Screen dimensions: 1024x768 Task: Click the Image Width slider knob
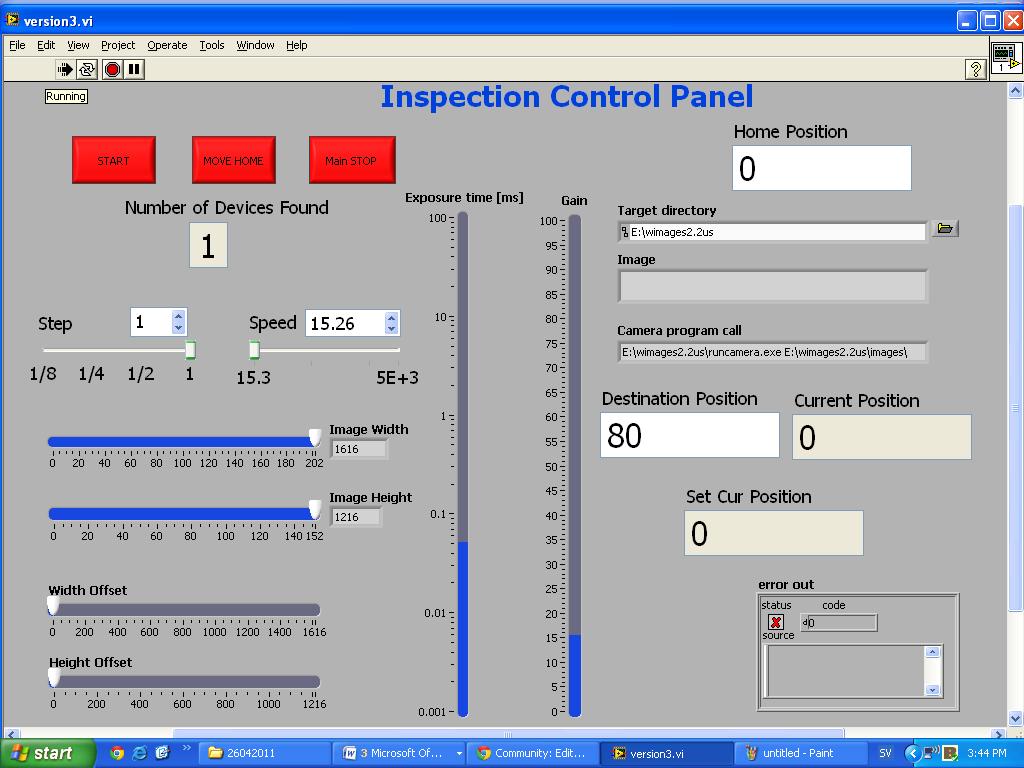tap(315, 438)
